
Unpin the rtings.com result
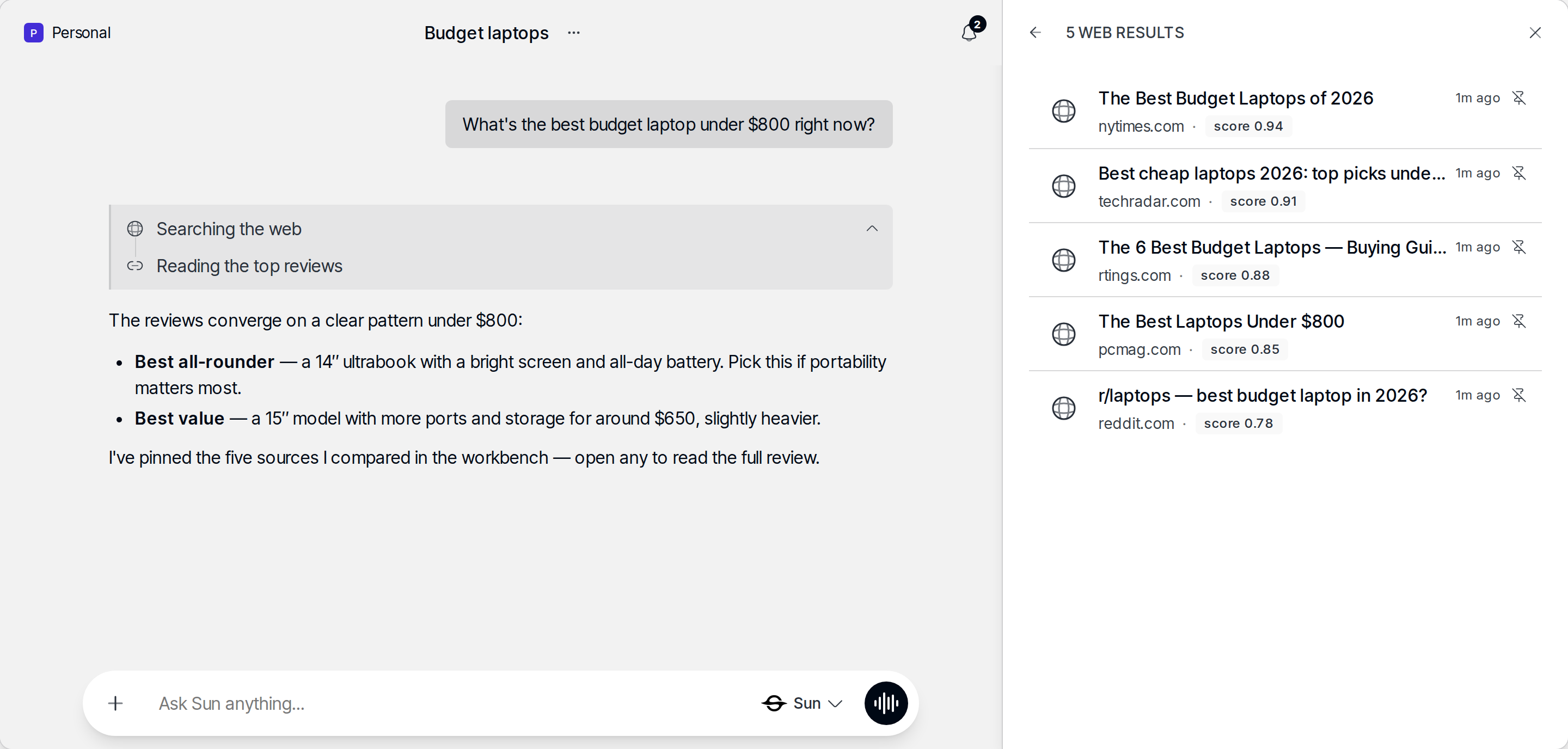tap(1518, 247)
